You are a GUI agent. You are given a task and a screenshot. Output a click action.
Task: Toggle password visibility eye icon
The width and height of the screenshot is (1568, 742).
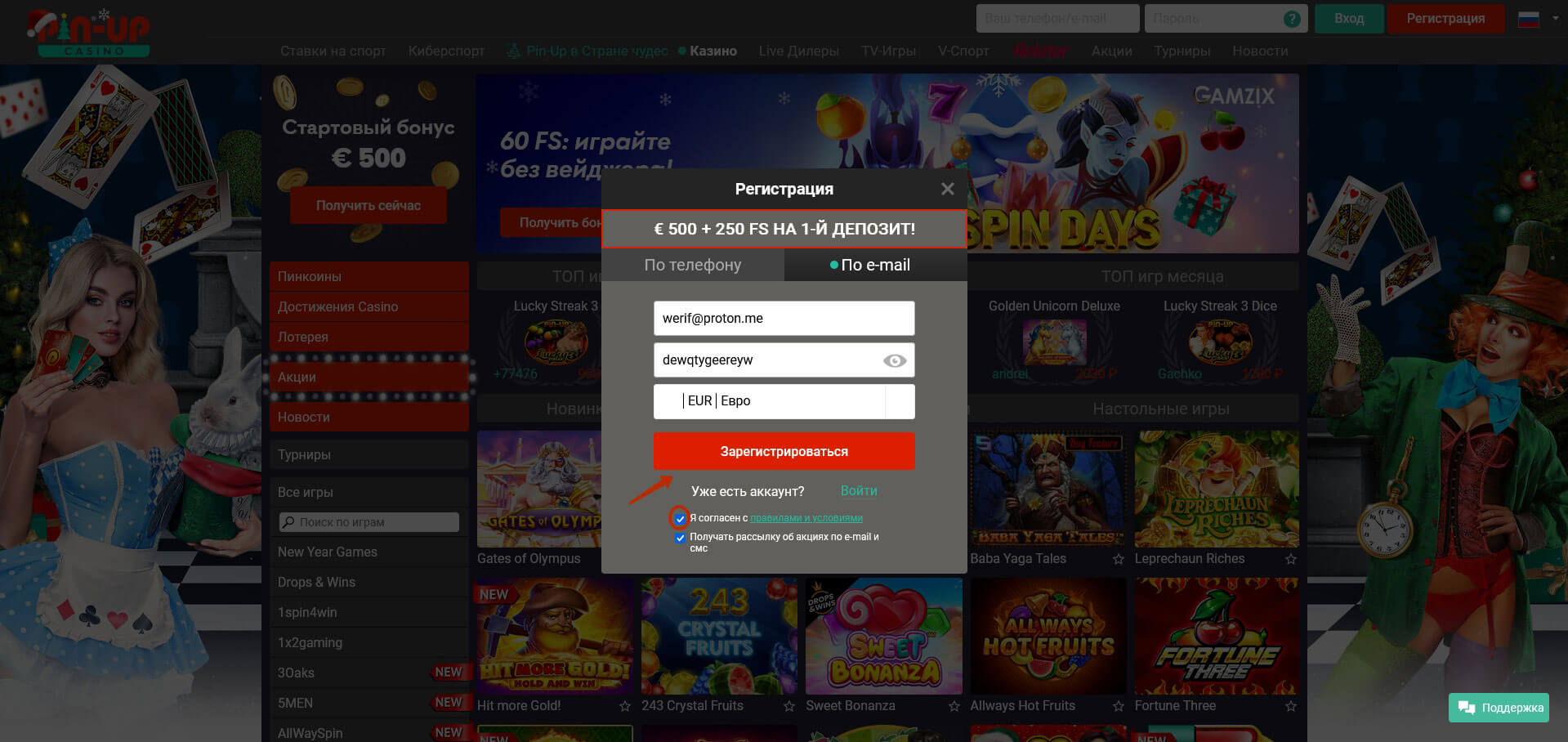895,360
